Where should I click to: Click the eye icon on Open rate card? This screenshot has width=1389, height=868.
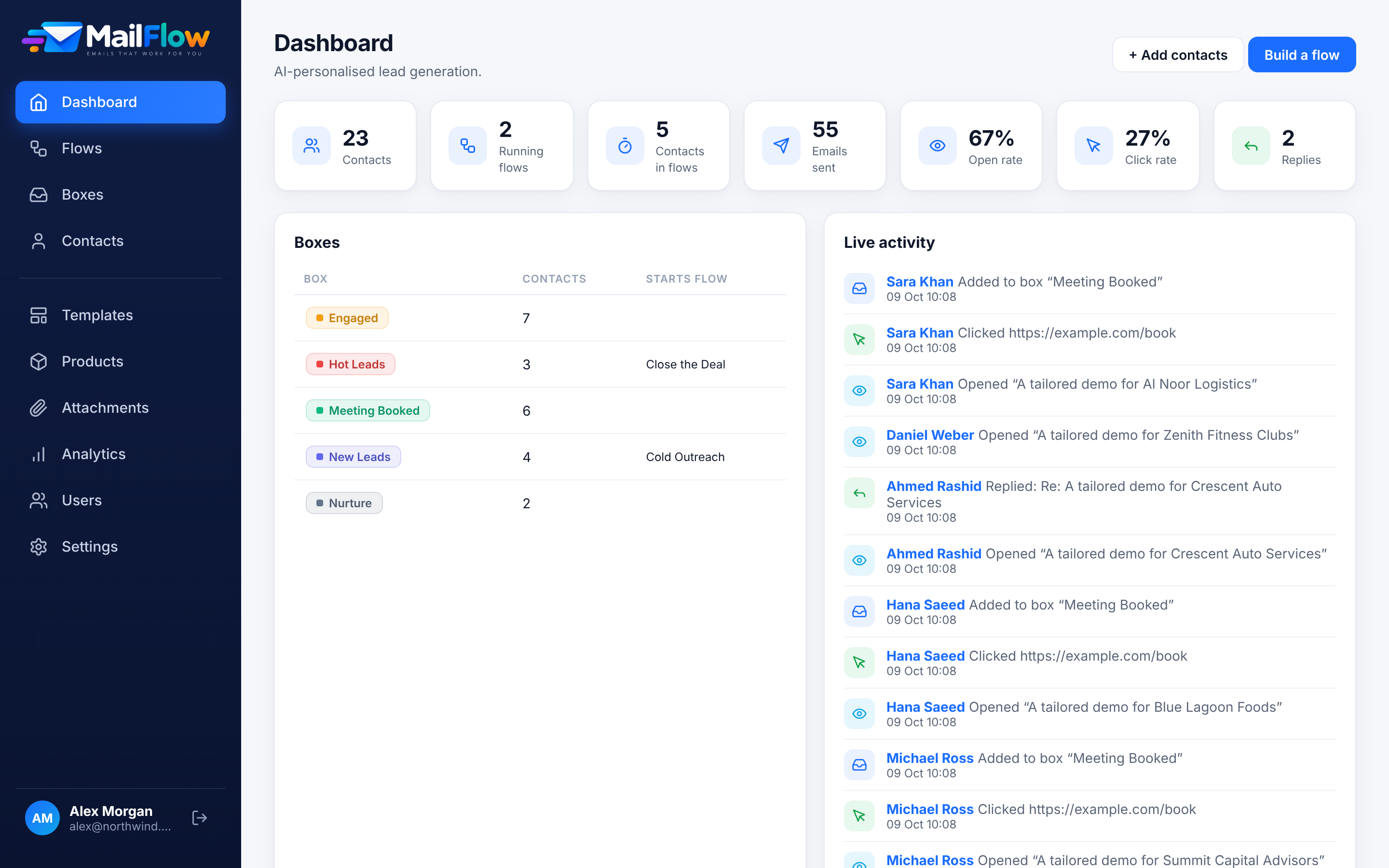(937, 146)
